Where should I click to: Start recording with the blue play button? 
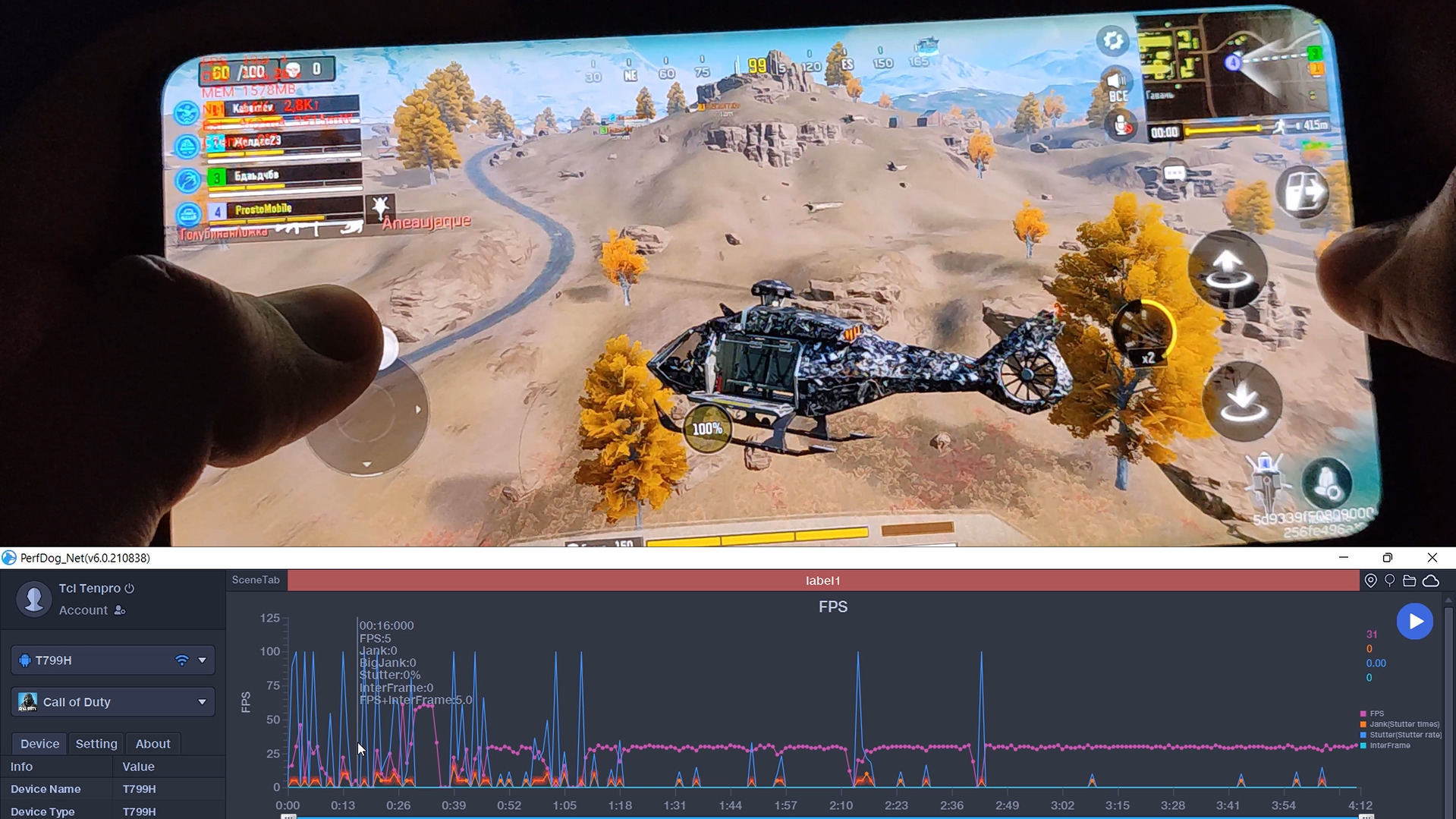[1414, 621]
